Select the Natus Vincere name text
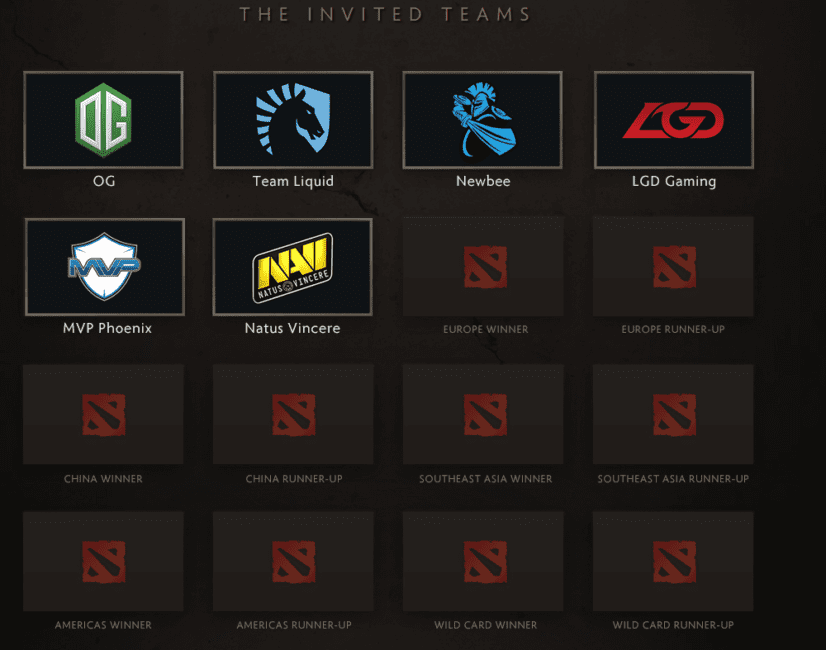The height and width of the screenshot is (650, 826). pos(292,328)
